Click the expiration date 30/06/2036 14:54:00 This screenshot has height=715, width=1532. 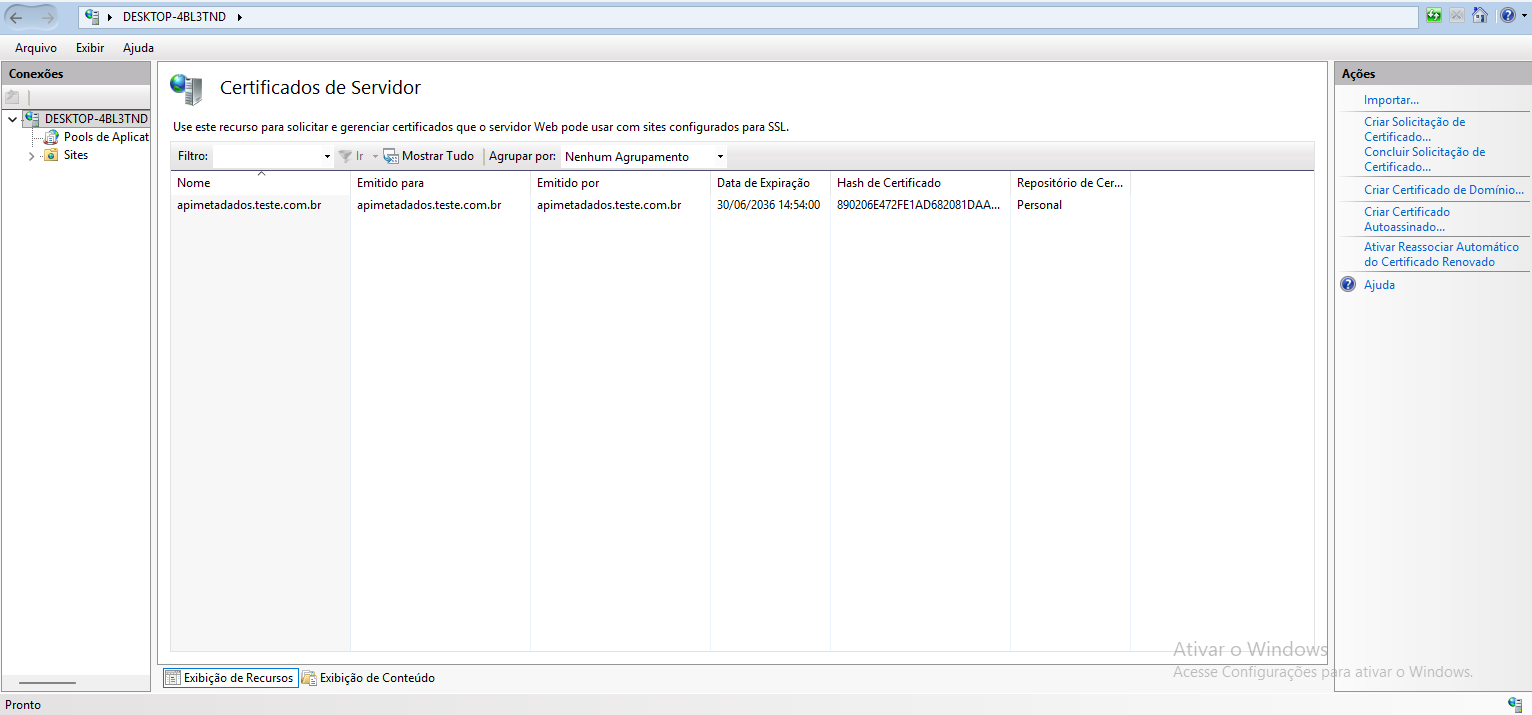click(x=768, y=205)
